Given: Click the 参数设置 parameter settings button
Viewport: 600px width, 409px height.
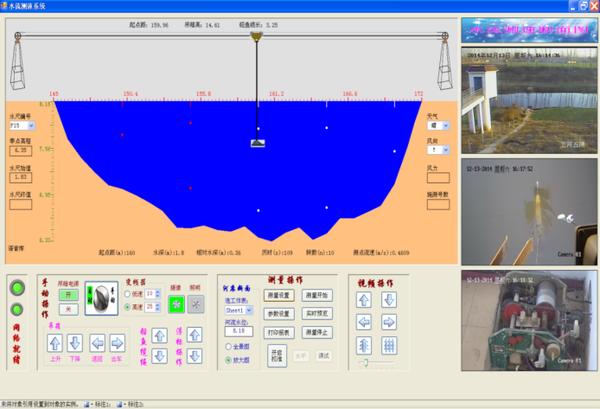Looking at the screenshot, I should [279, 314].
